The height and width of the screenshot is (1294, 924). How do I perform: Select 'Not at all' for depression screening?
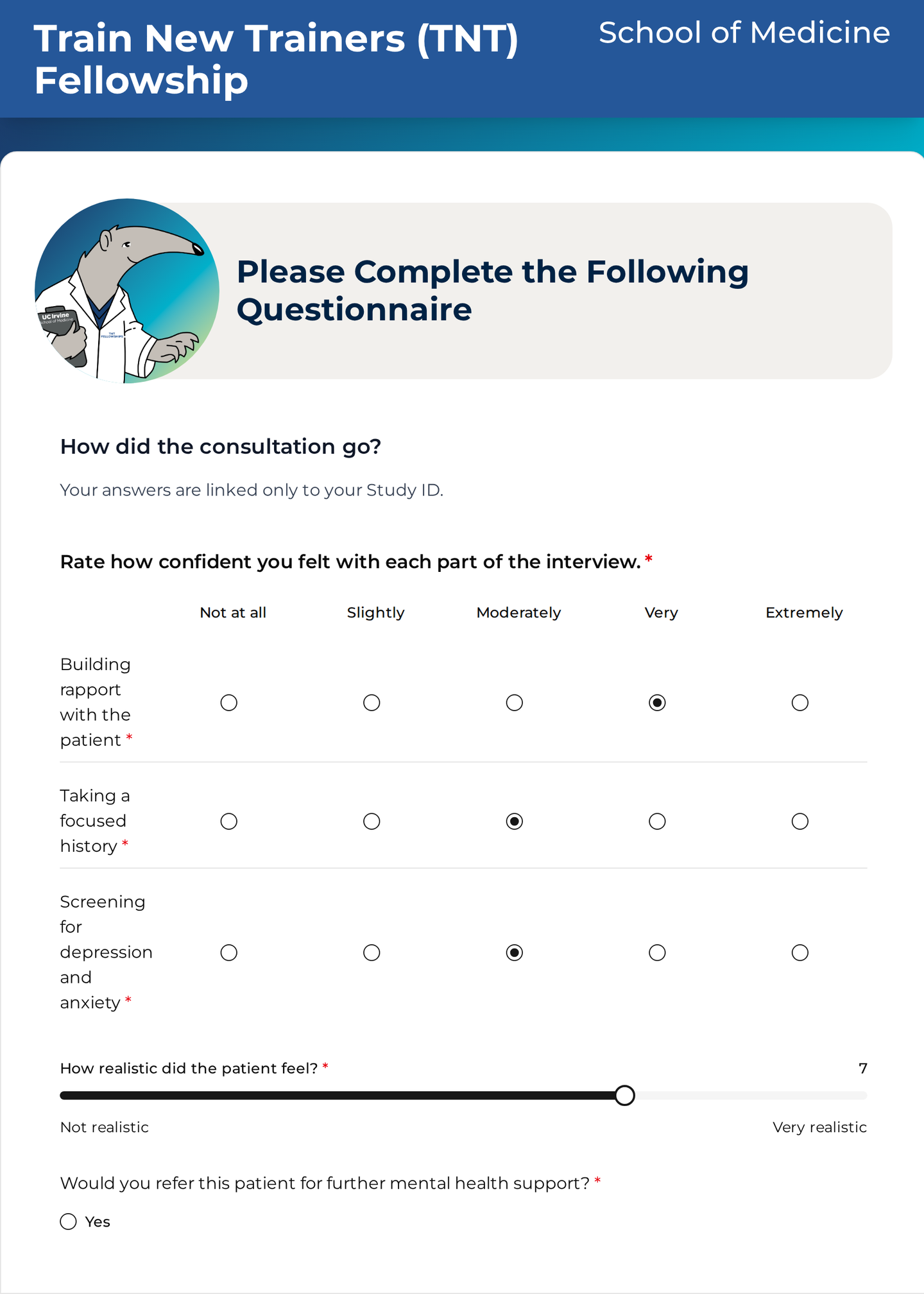coord(229,953)
